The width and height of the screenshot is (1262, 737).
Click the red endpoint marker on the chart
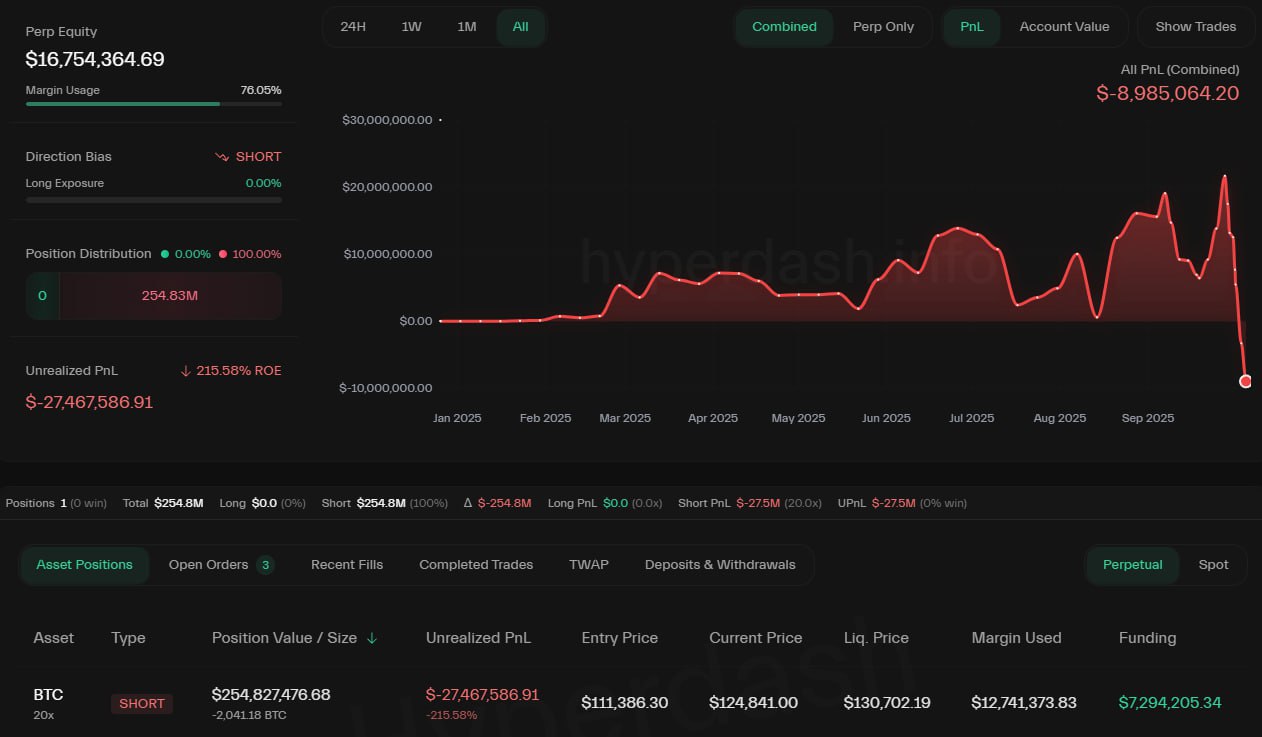pyautogui.click(x=1245, y=381)
